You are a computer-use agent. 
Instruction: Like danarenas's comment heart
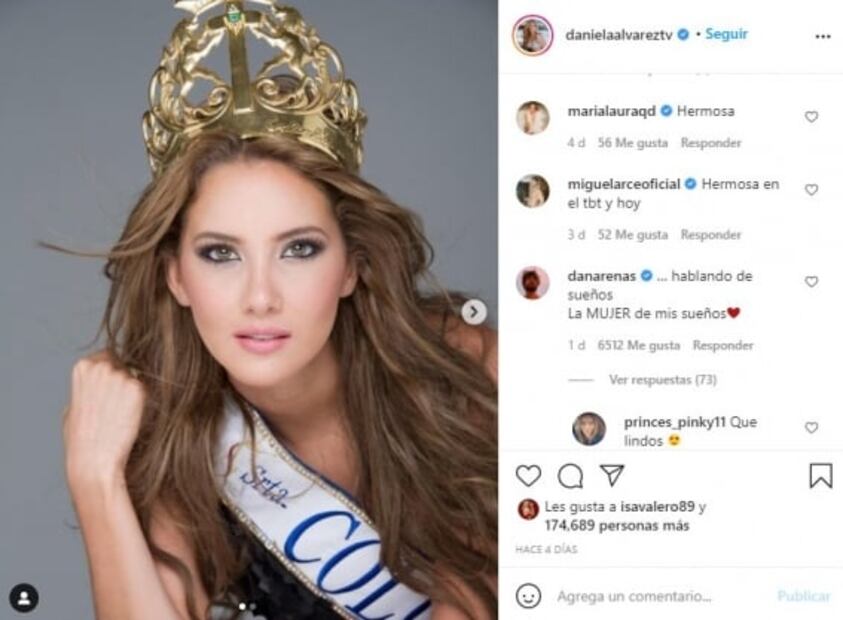[x=811, y=282]
